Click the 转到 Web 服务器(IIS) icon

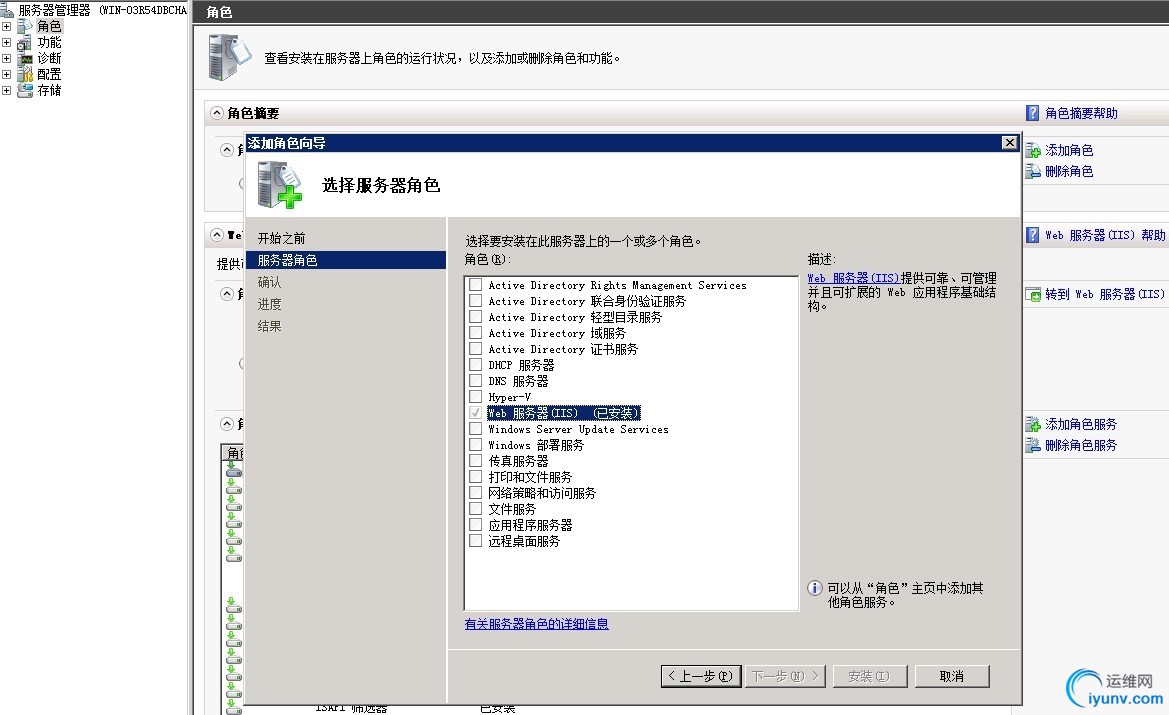pyautogui.click(x=1033, y=294)
